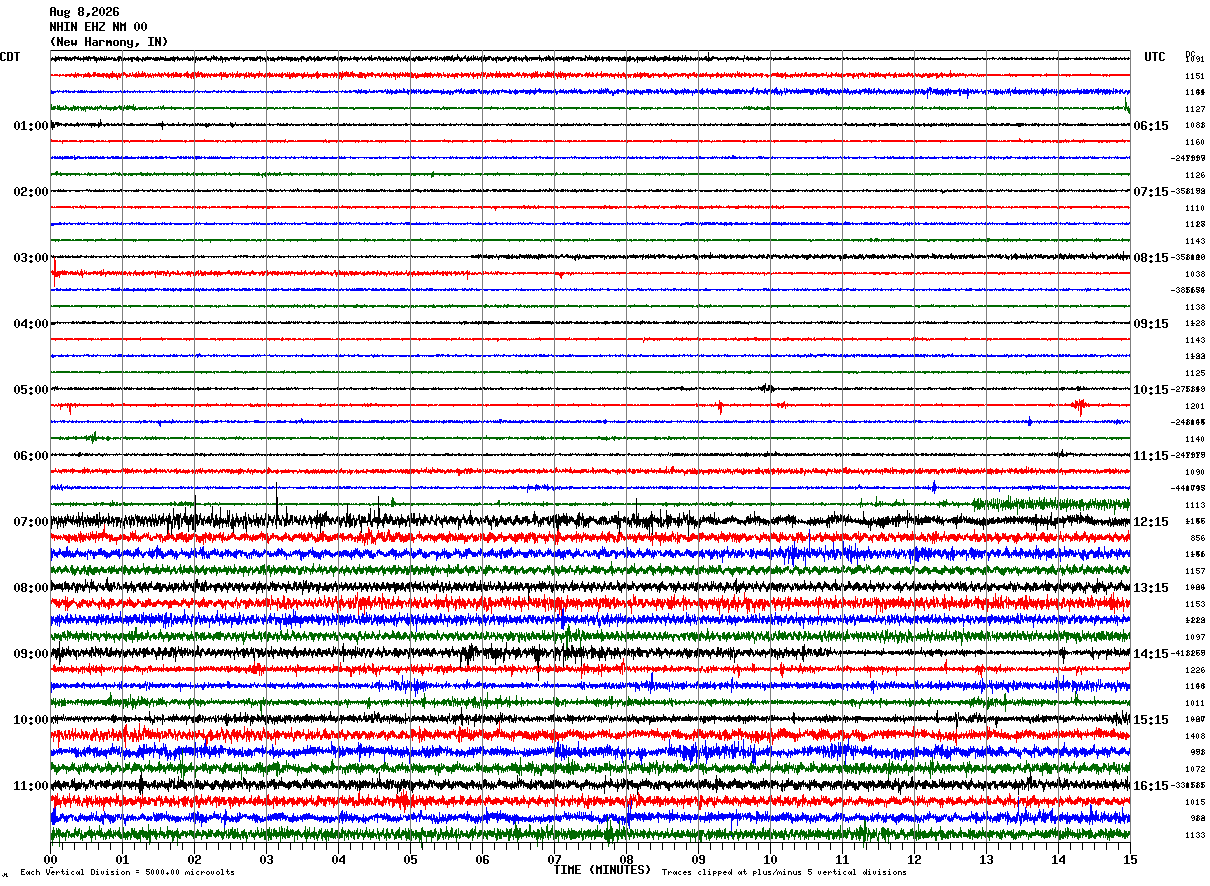Click the DC offset value 1408
The width and height of the screenshot is (1210, 886).
1194,736
